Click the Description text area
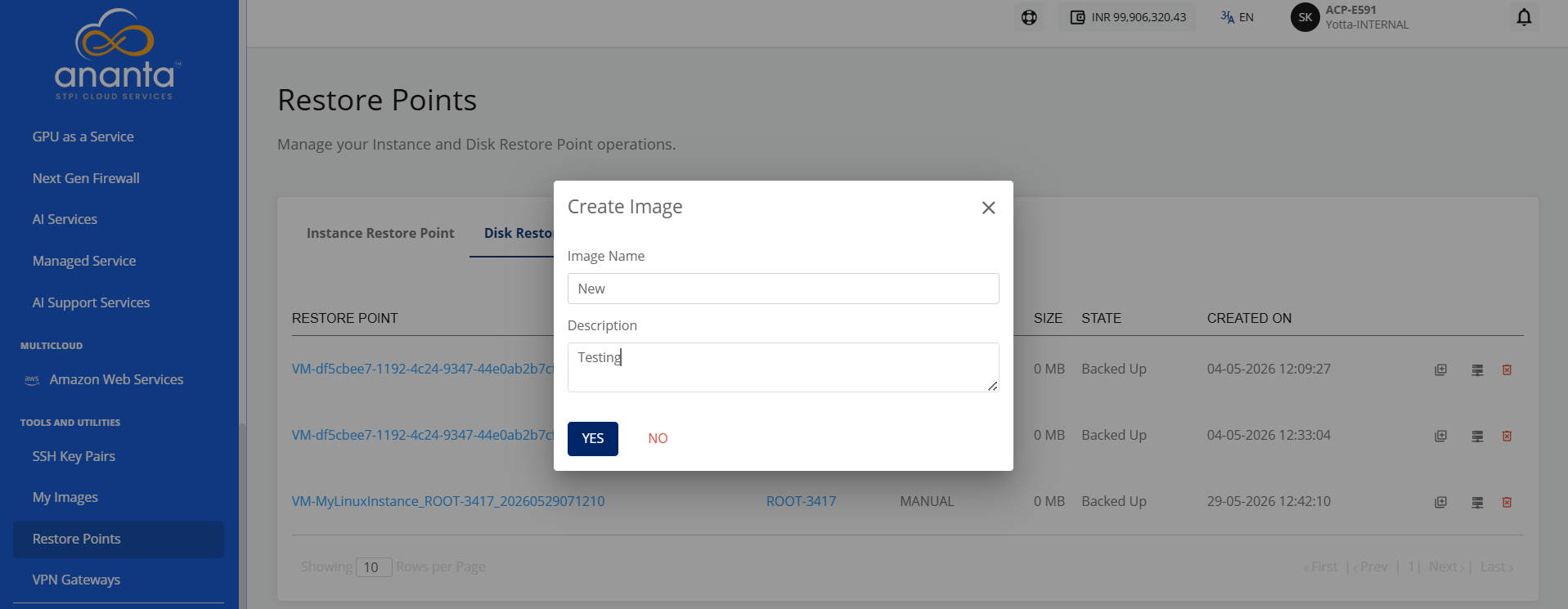 783,367
